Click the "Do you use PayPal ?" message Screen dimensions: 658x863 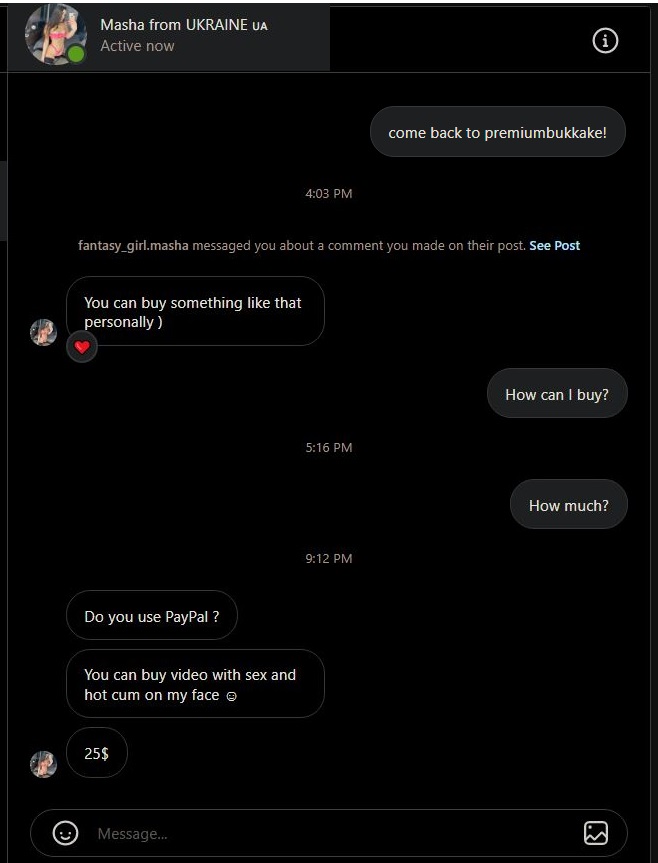(x=151, y=616)
